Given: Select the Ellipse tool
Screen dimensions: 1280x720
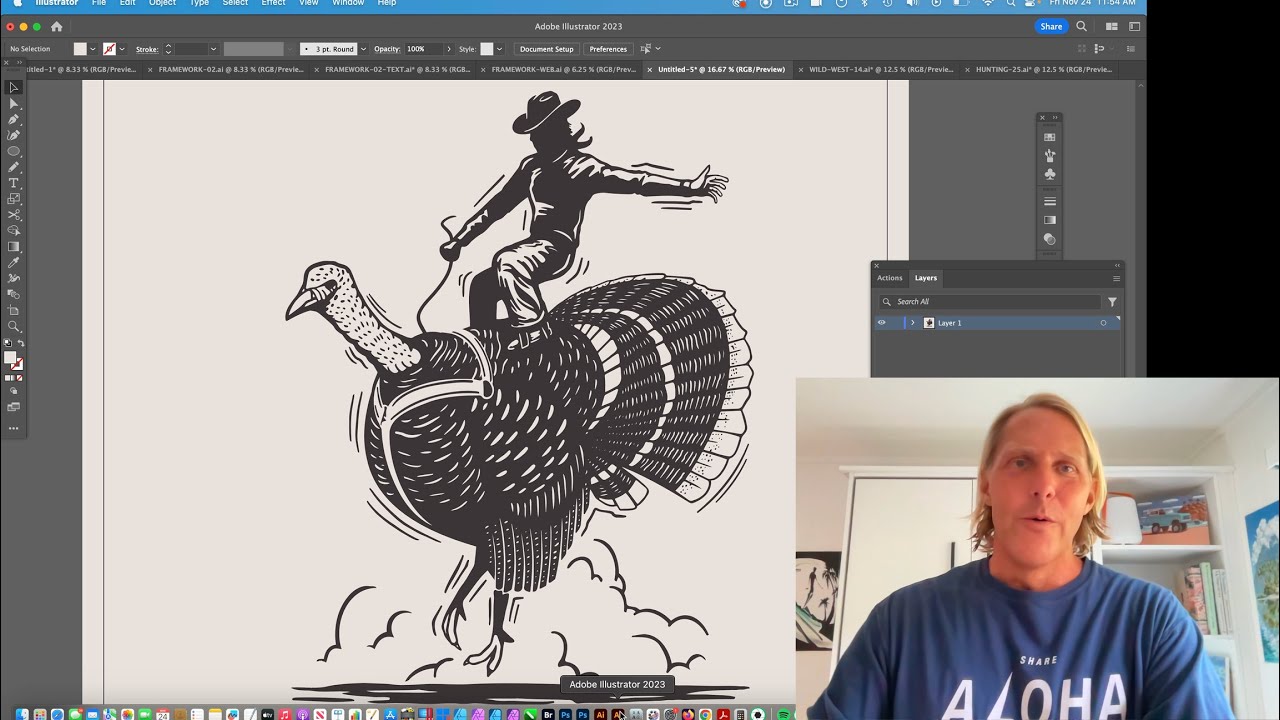Looking at the screenshot, I should coord(13,151).
